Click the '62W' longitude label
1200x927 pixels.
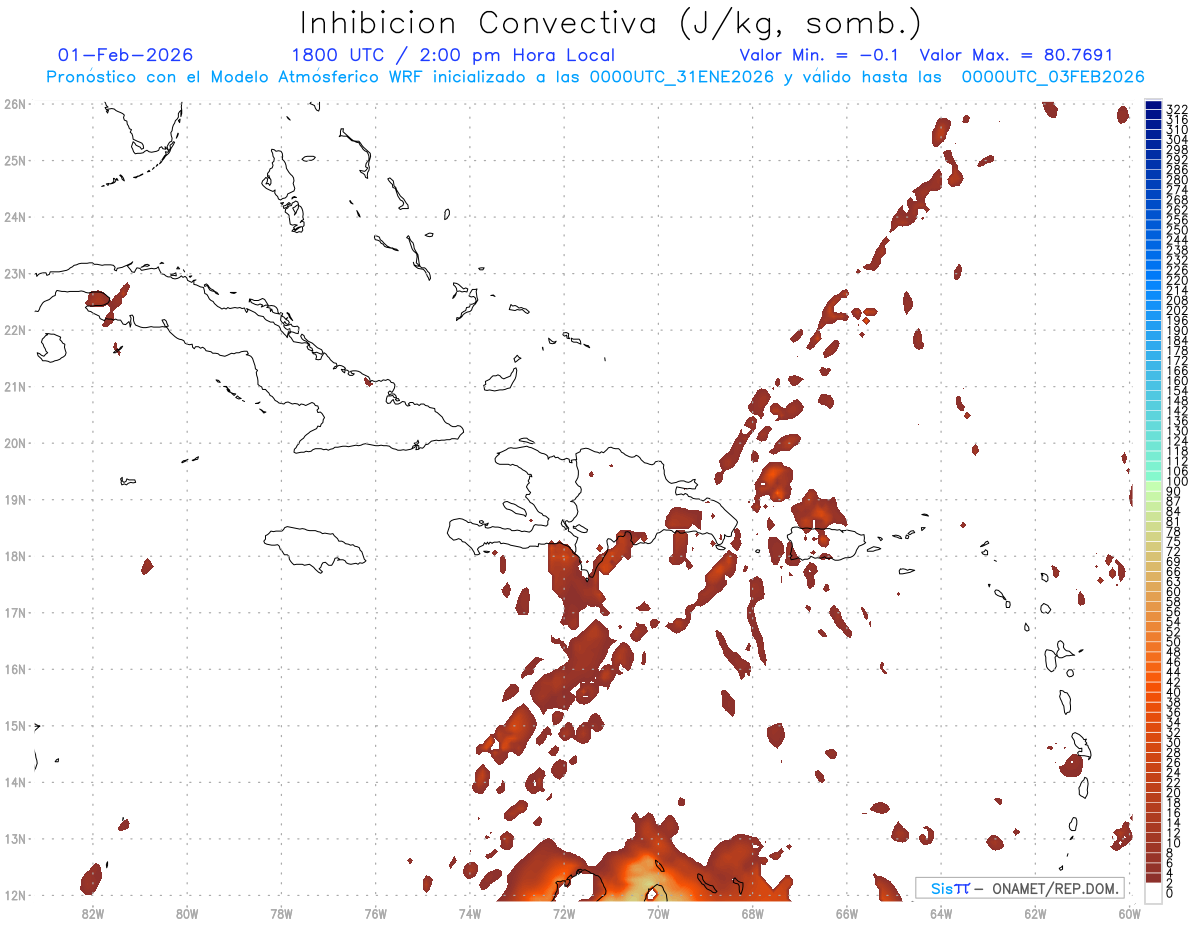coord(1035,913)
